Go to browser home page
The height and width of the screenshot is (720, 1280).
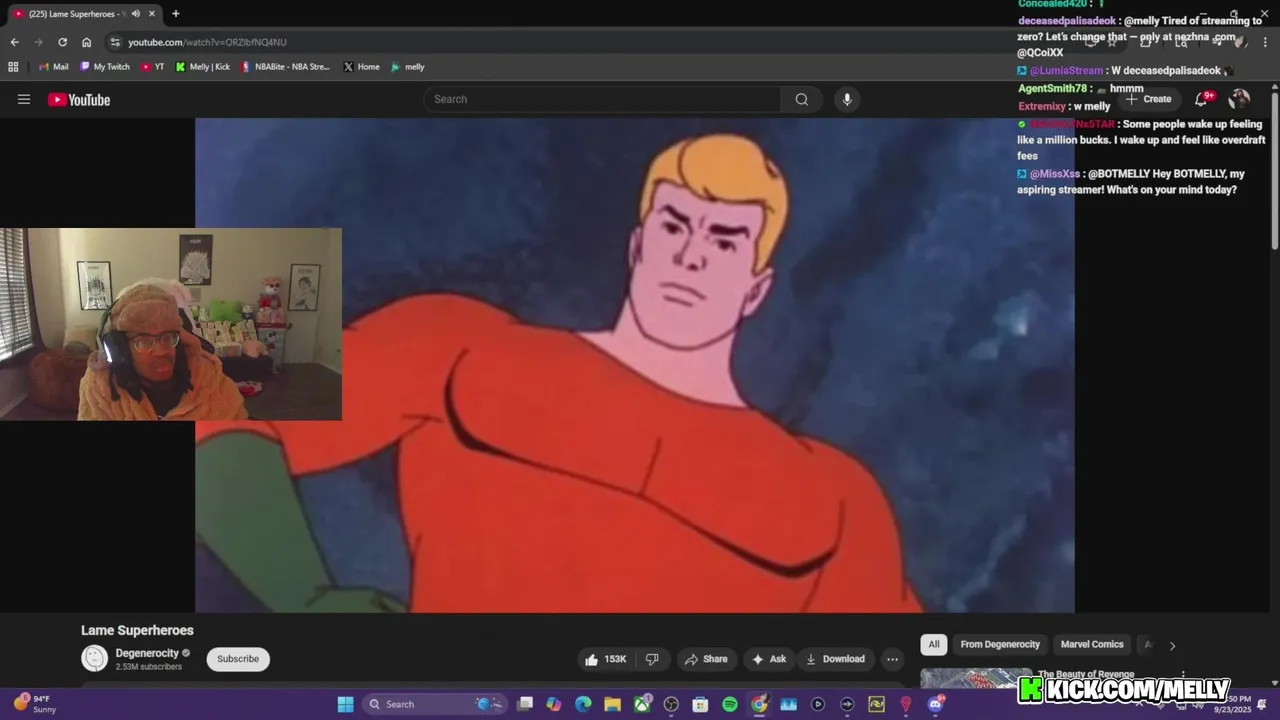[87, 42]
